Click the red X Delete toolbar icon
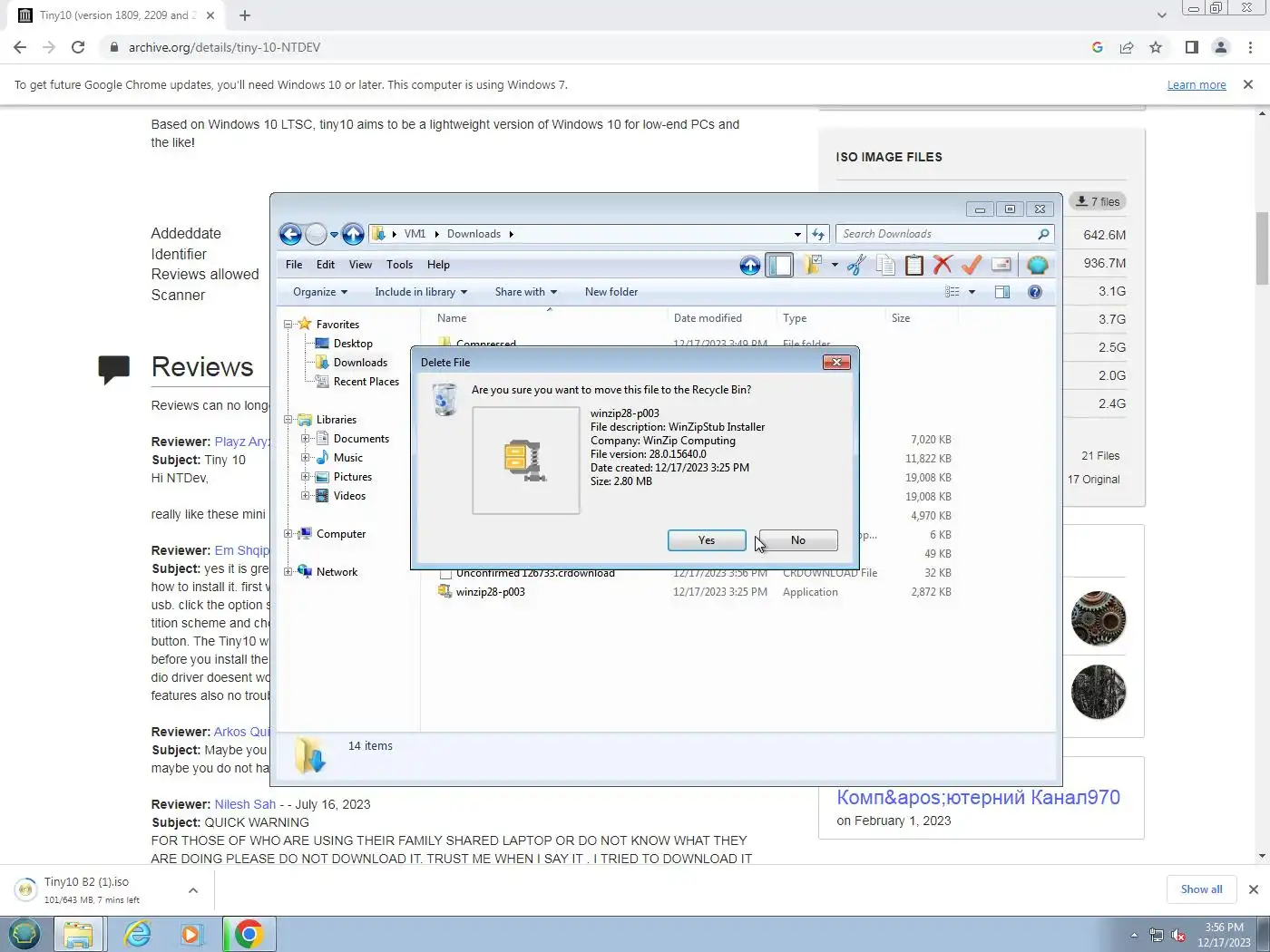Screen dimensions: 1270x952 click(943, 265)
